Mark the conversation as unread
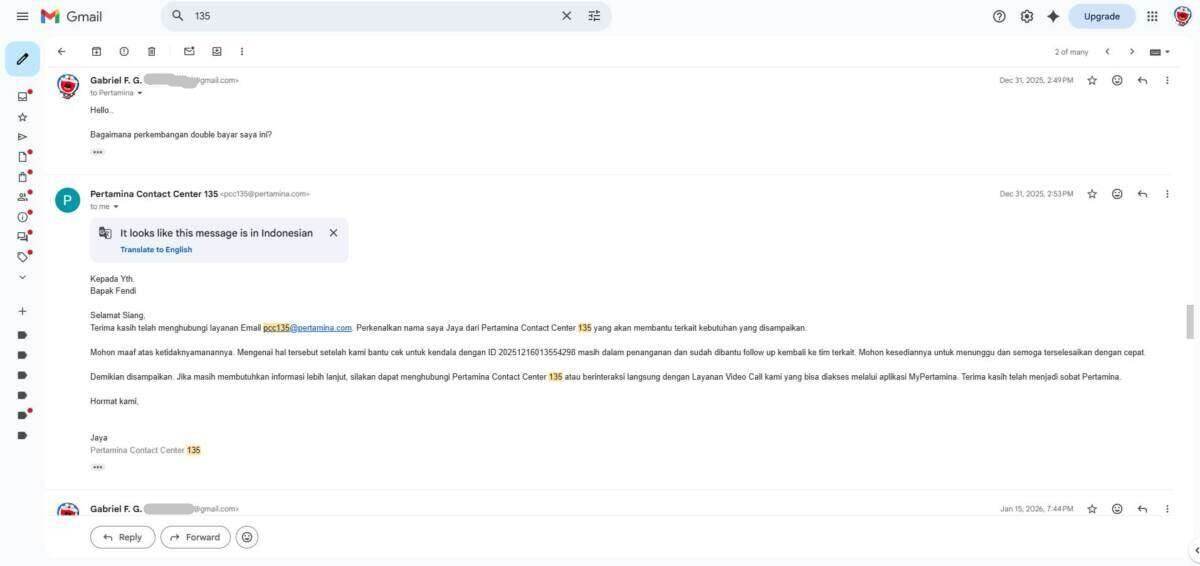1200x566 pixels. pyautogui.click(x=189, y=51)
